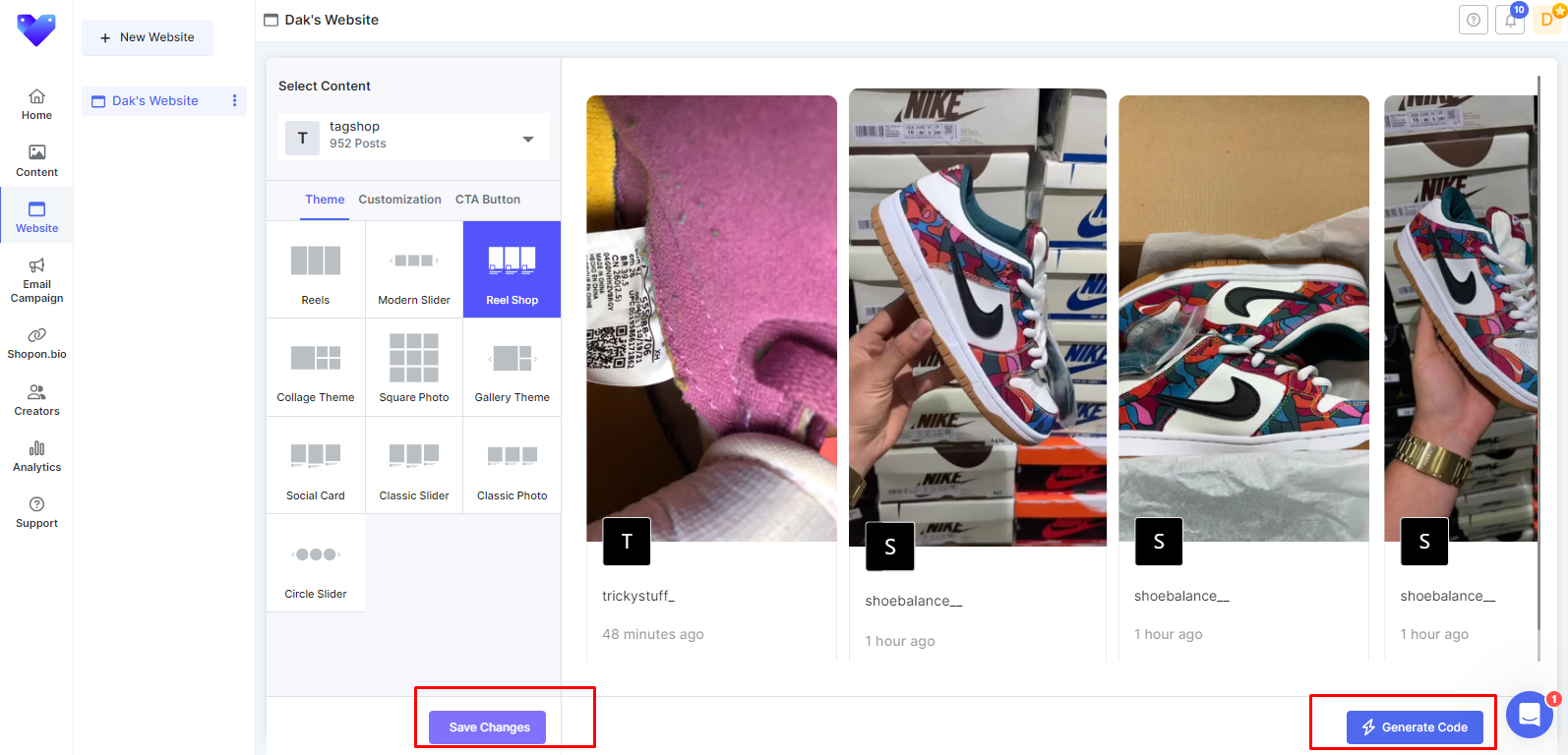Select the Reel Shop theme

click(x=512, y=269)
